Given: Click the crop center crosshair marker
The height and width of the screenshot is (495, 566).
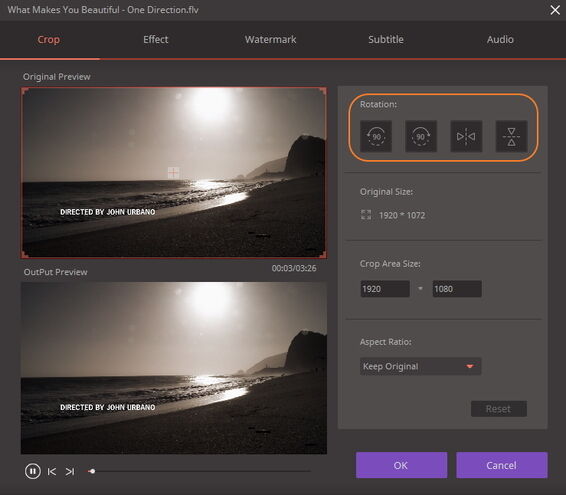Looking at the screenshot, I should click(x=173, y=173).
